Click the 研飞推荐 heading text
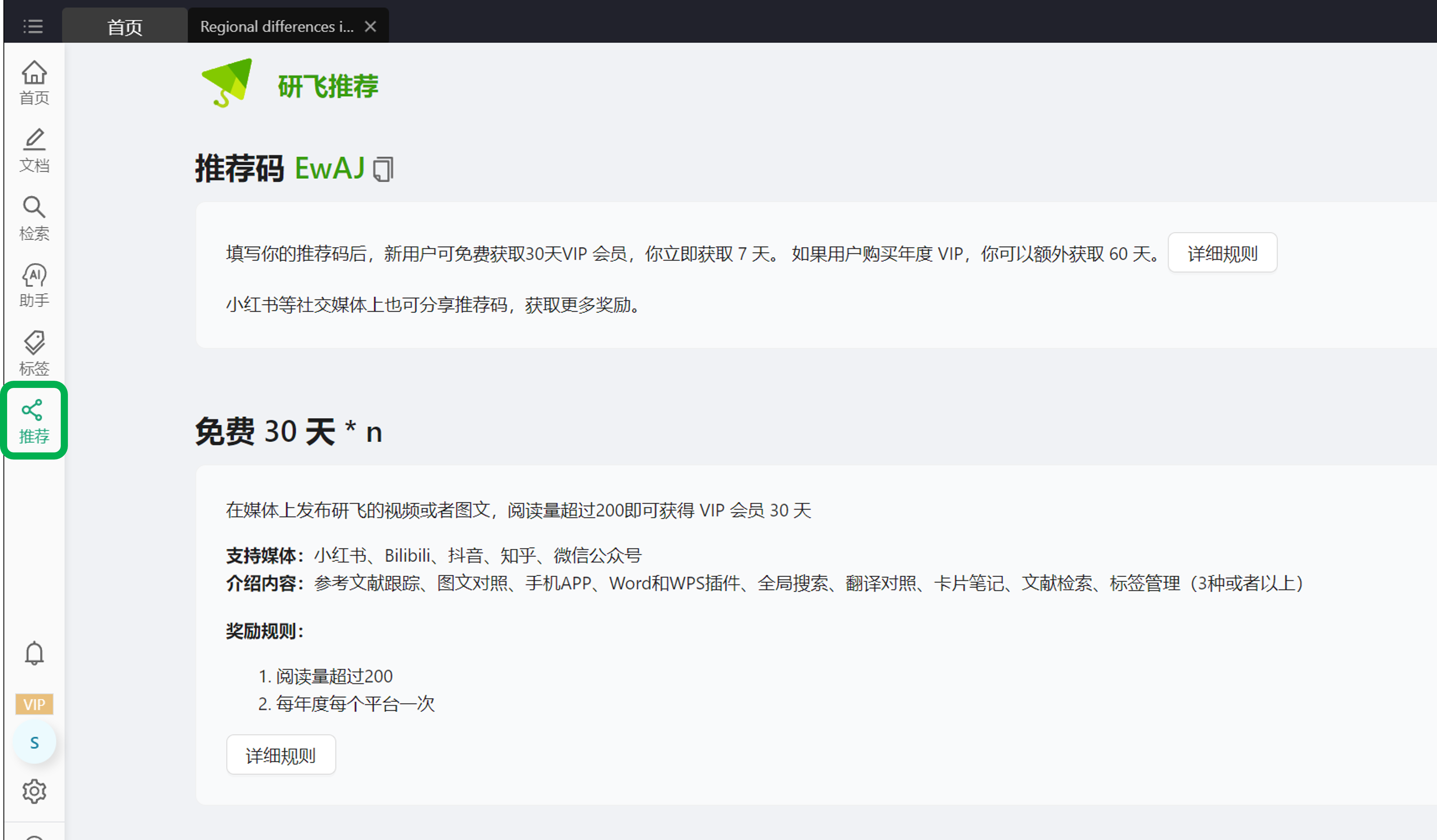This screenshot has width=1437, height=840. [328, 86]
